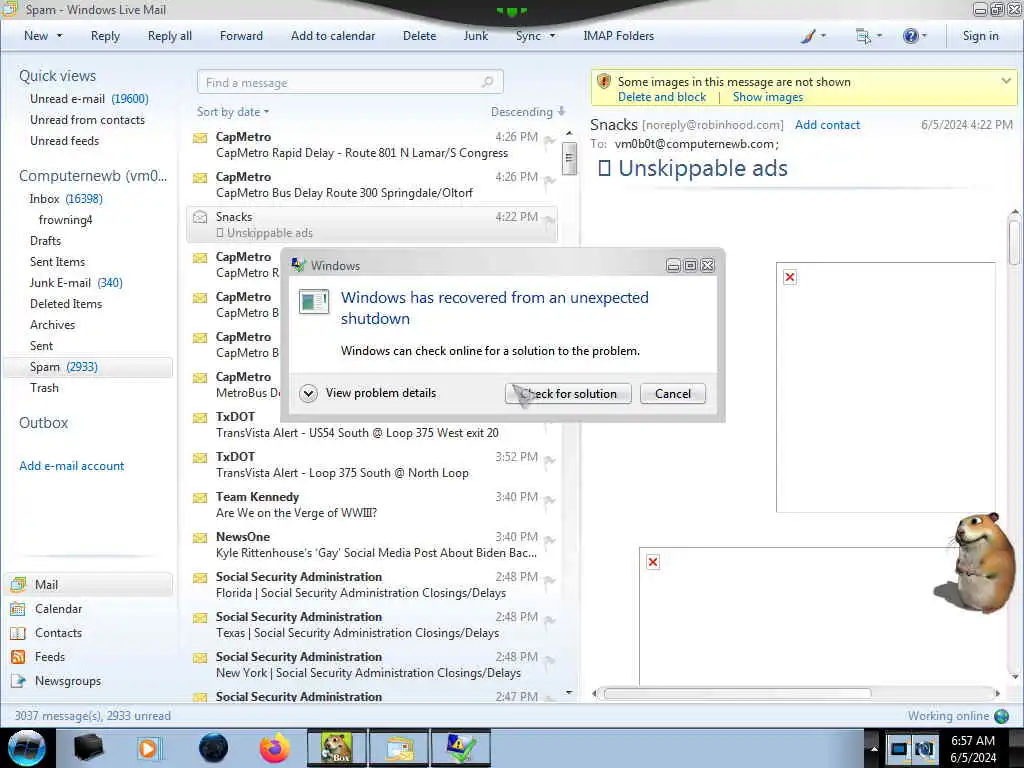Click envelope icon of Snacks message
The height and width of the screenshot is (768, 1024).
pyautogui.click(x=200, y=217)
